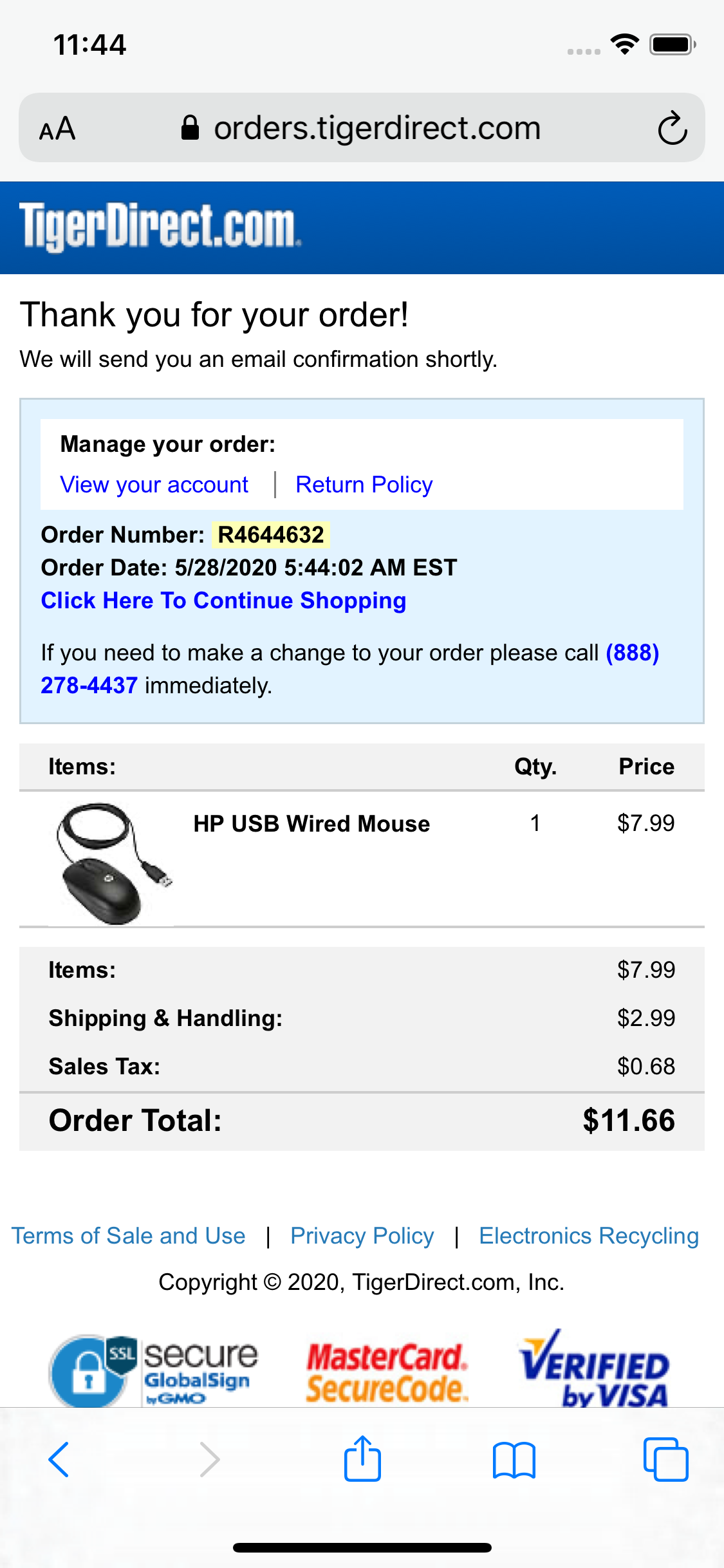Tap the HP USB Wired Mouse thumbnail

111,861
